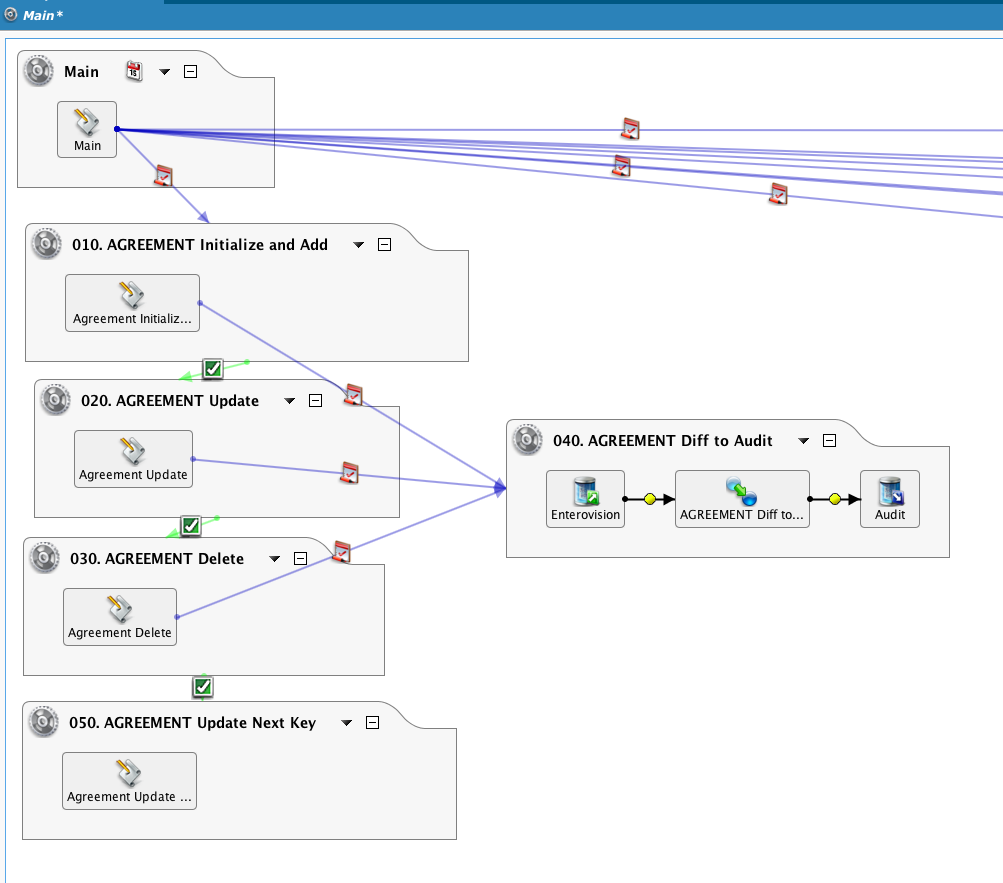Click the schedule calendar icon on Main
Image resolution: width=1003 pixels, height=883 pixels.
135,71
